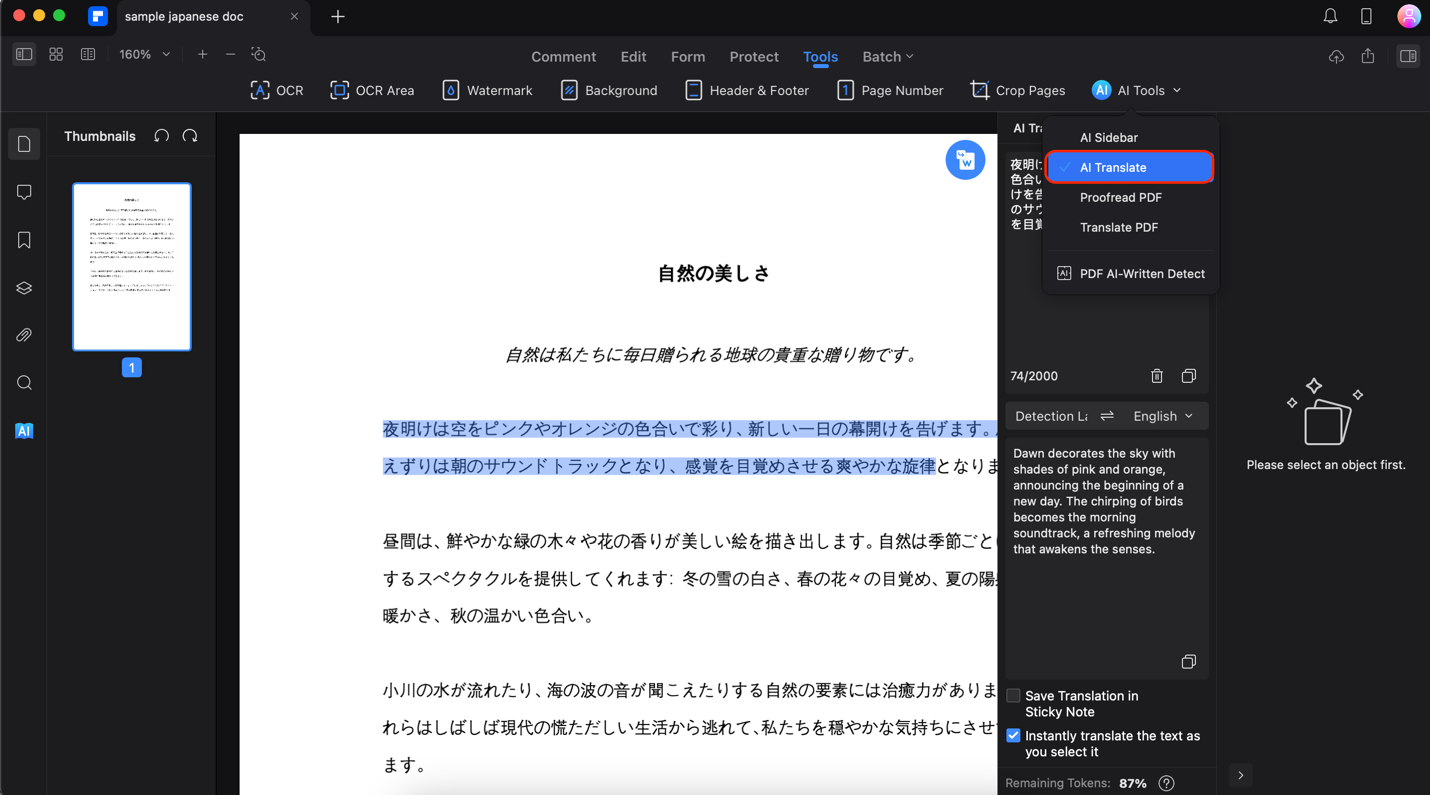
Task: Switch to the Protect tab
Action: click(754, 57)
